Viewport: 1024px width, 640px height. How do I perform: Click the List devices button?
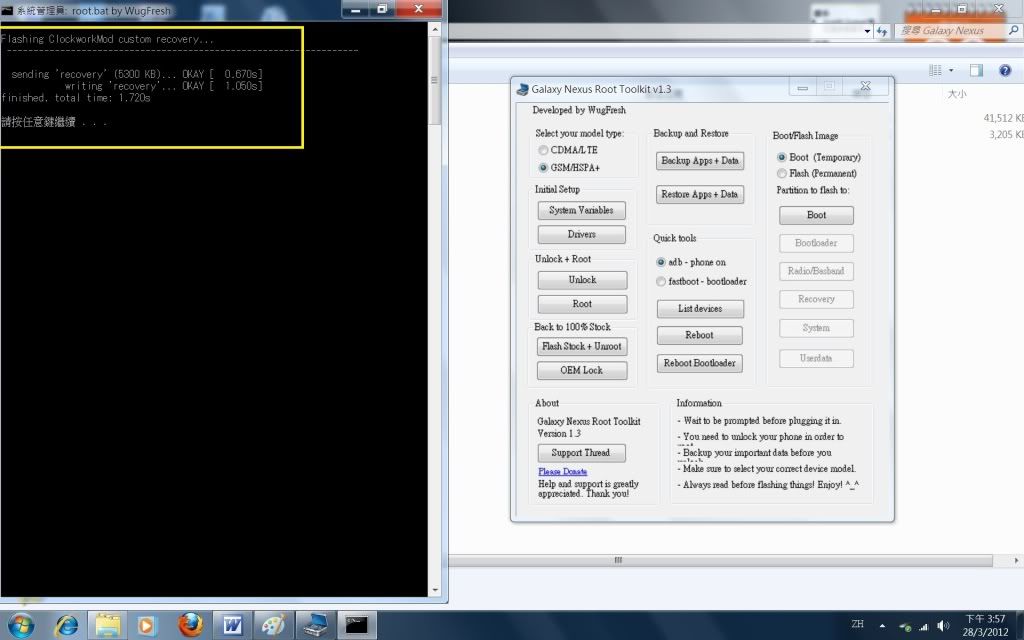click(700, 309)
